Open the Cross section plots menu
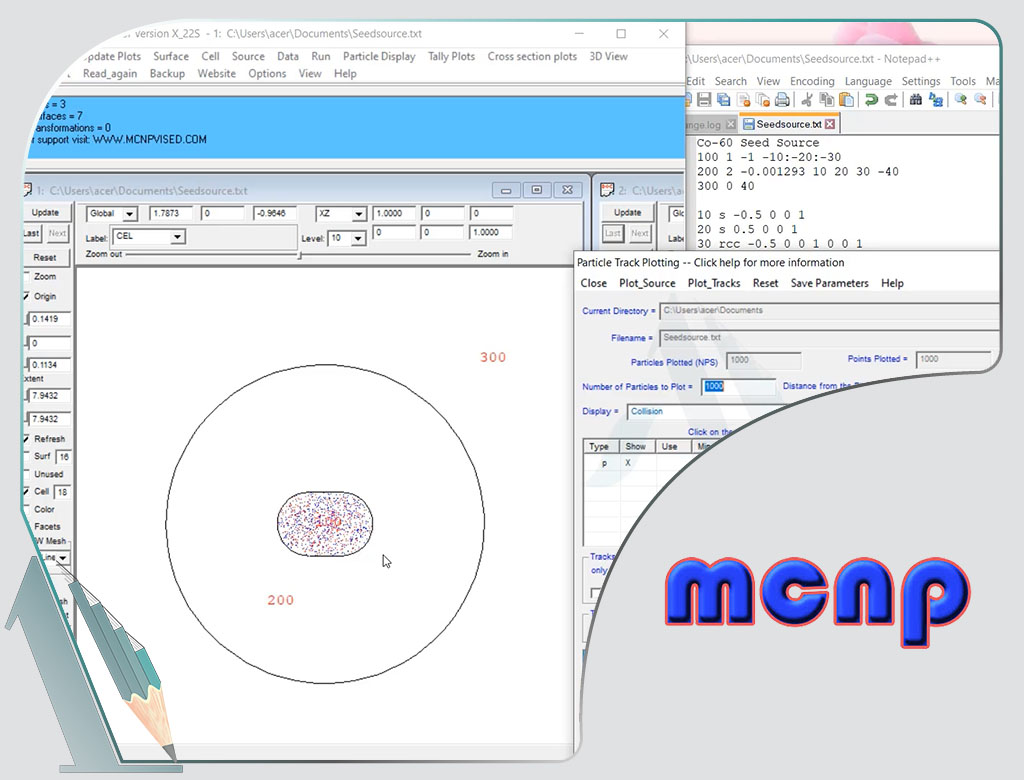 (x=532, y=57)
